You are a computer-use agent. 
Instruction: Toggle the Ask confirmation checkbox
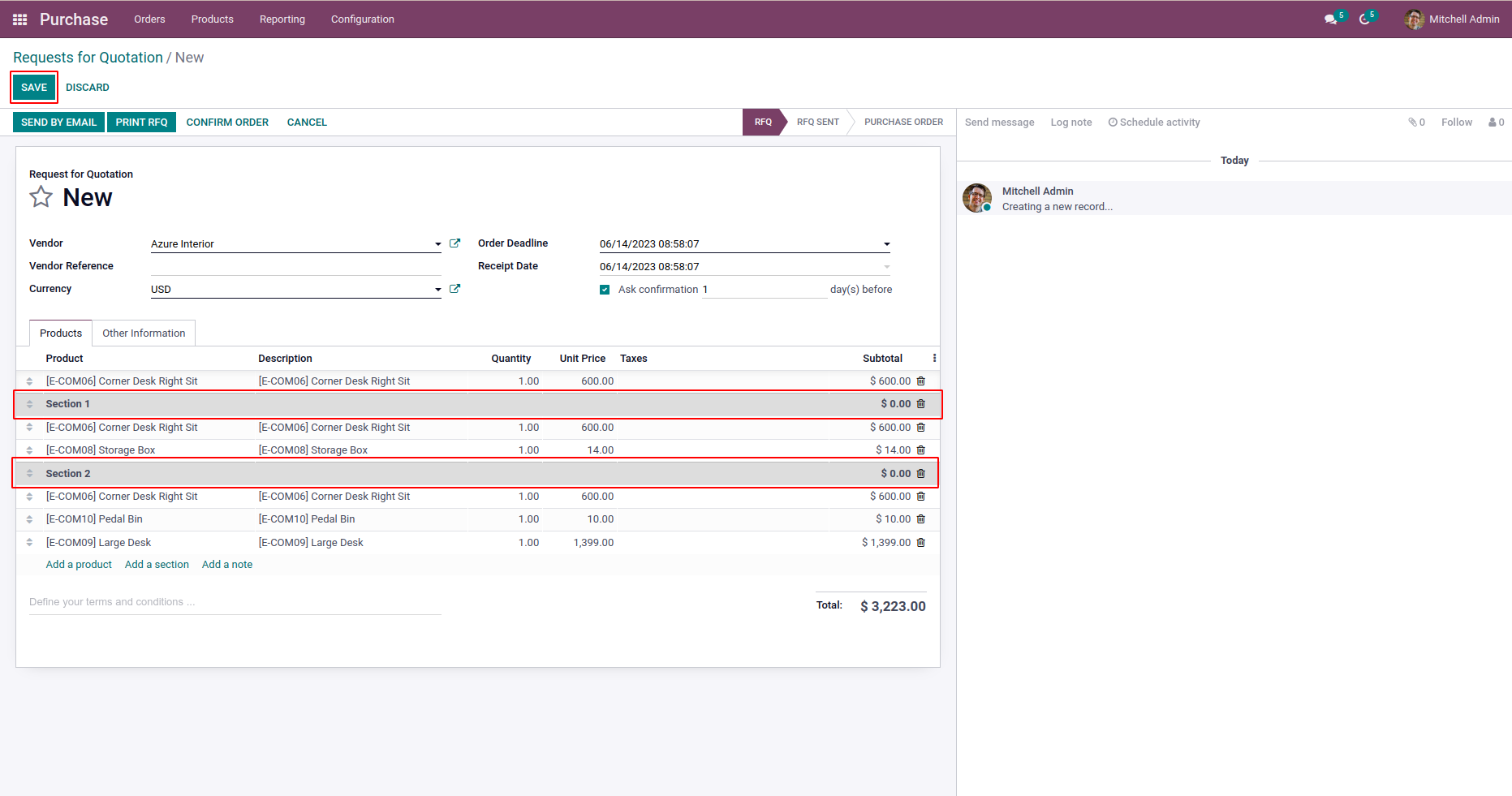[x=605, y=290]
